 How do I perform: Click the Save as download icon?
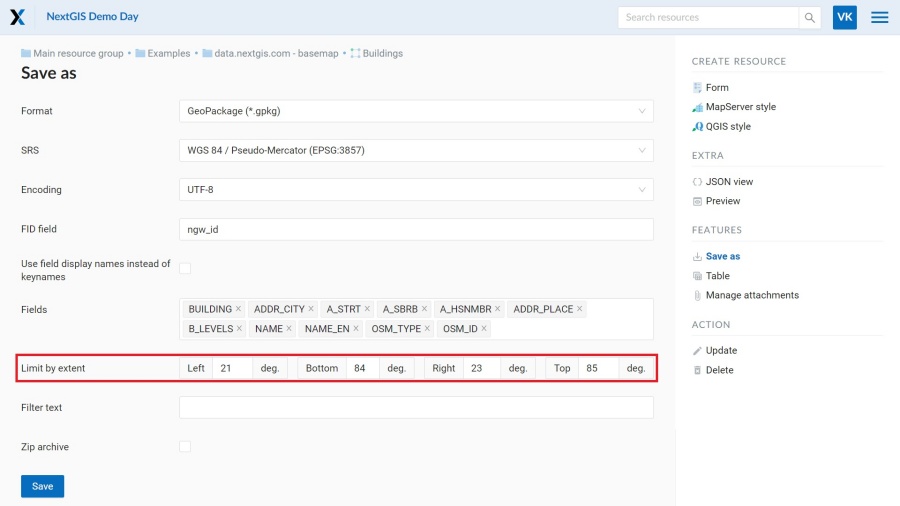tap(697, 256)
